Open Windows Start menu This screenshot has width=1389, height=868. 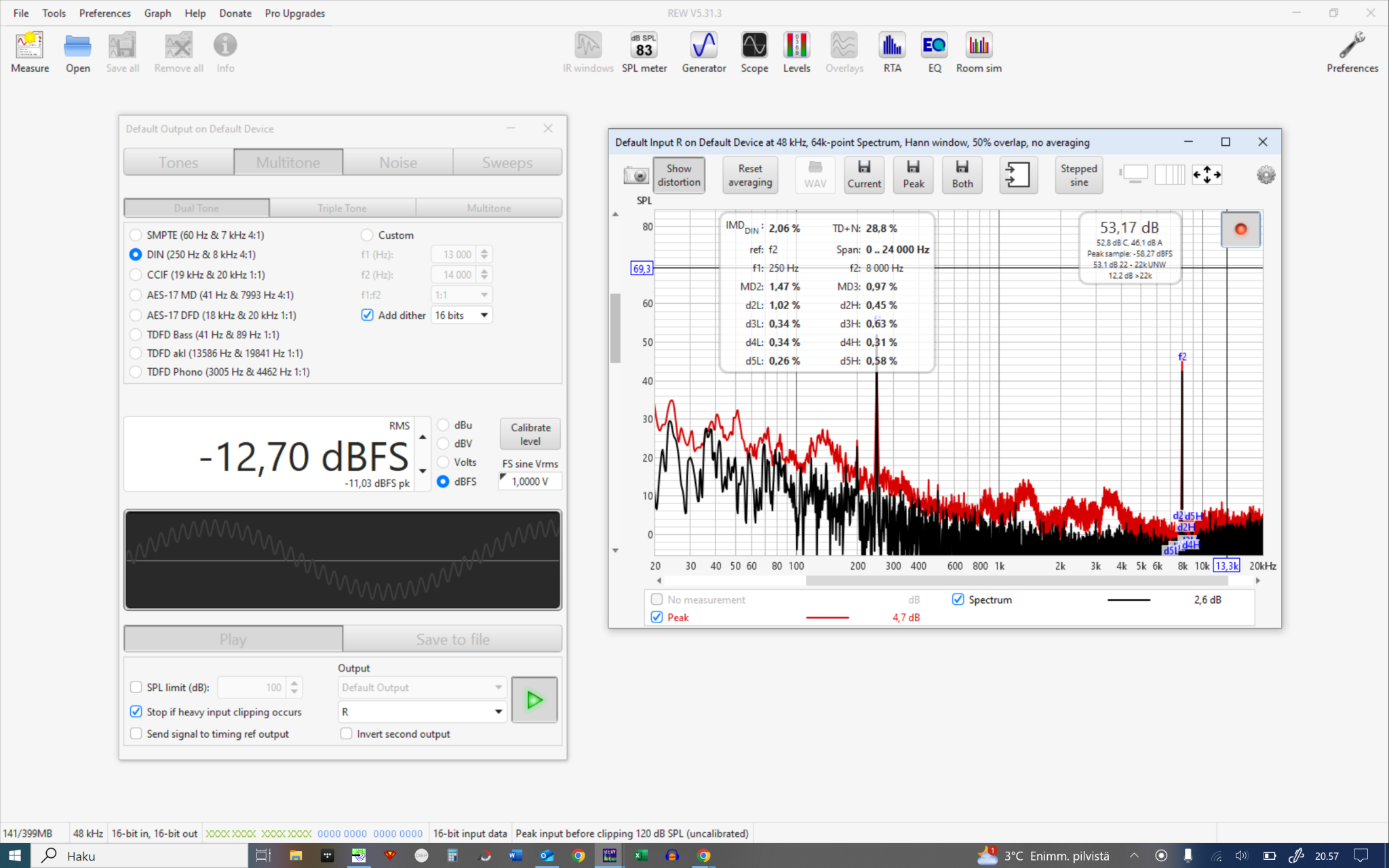pos(15,856)
